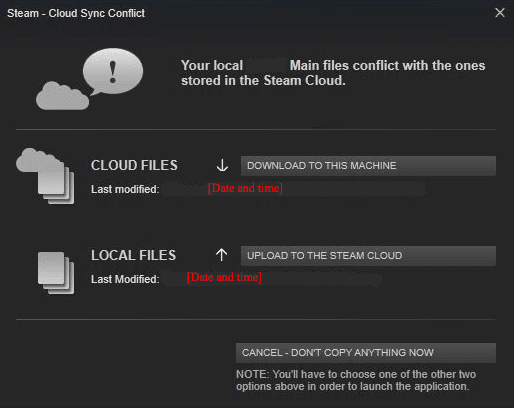Click the conflict message about Steam Cloud
This screenshot has height=408, width=514.
click(333, 73)
